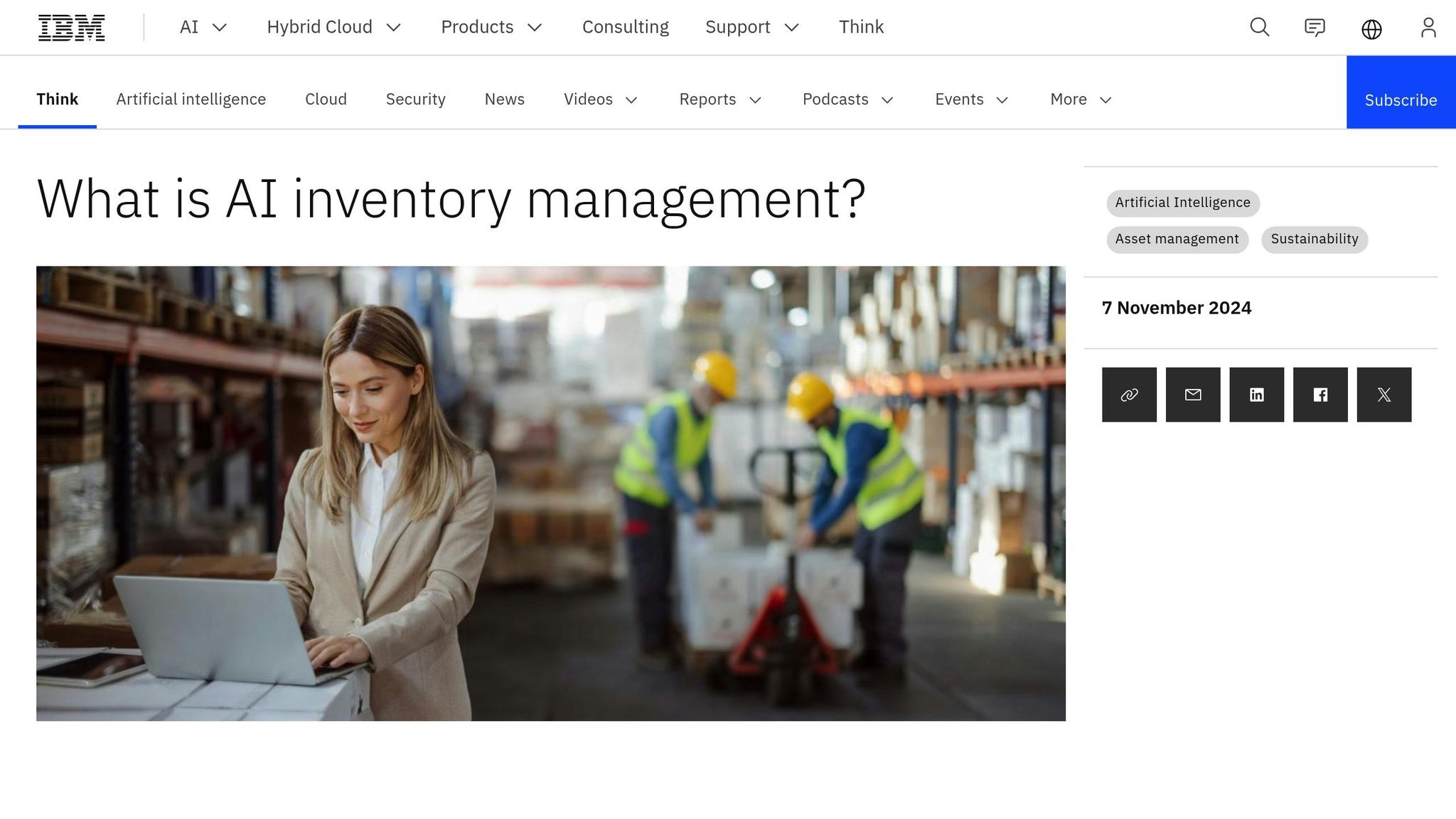Expand the Hybrid Cloud menu
The image size is (1456, 819).
334,27
